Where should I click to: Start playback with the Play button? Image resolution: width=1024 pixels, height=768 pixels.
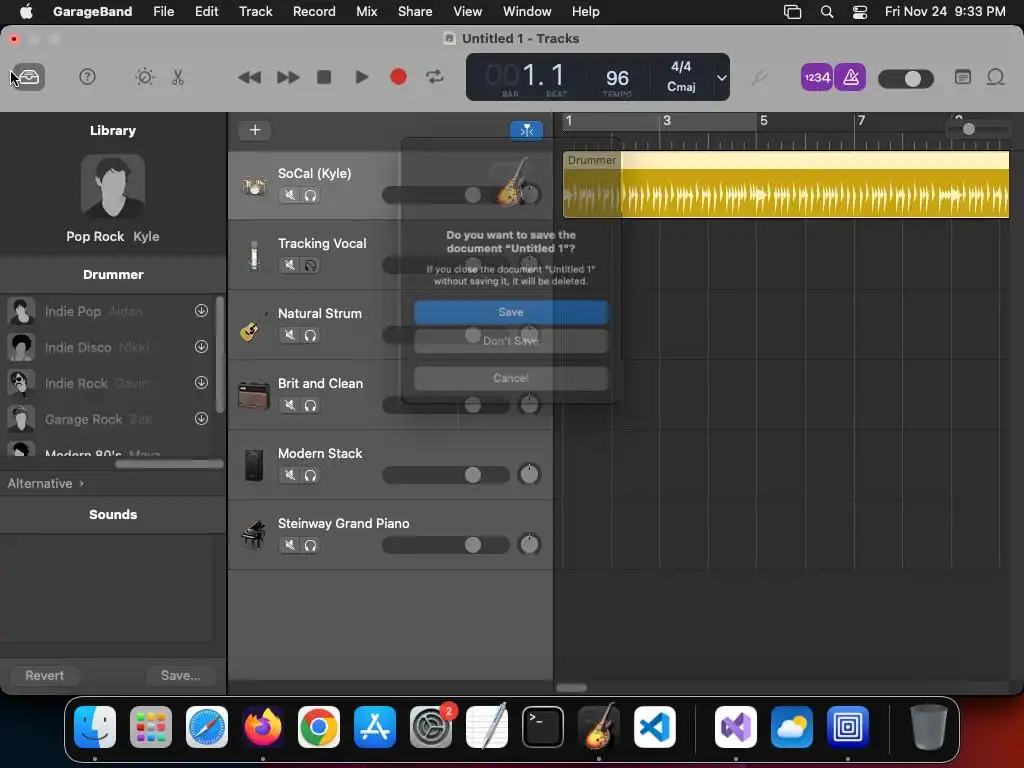(x=361, y=77)
